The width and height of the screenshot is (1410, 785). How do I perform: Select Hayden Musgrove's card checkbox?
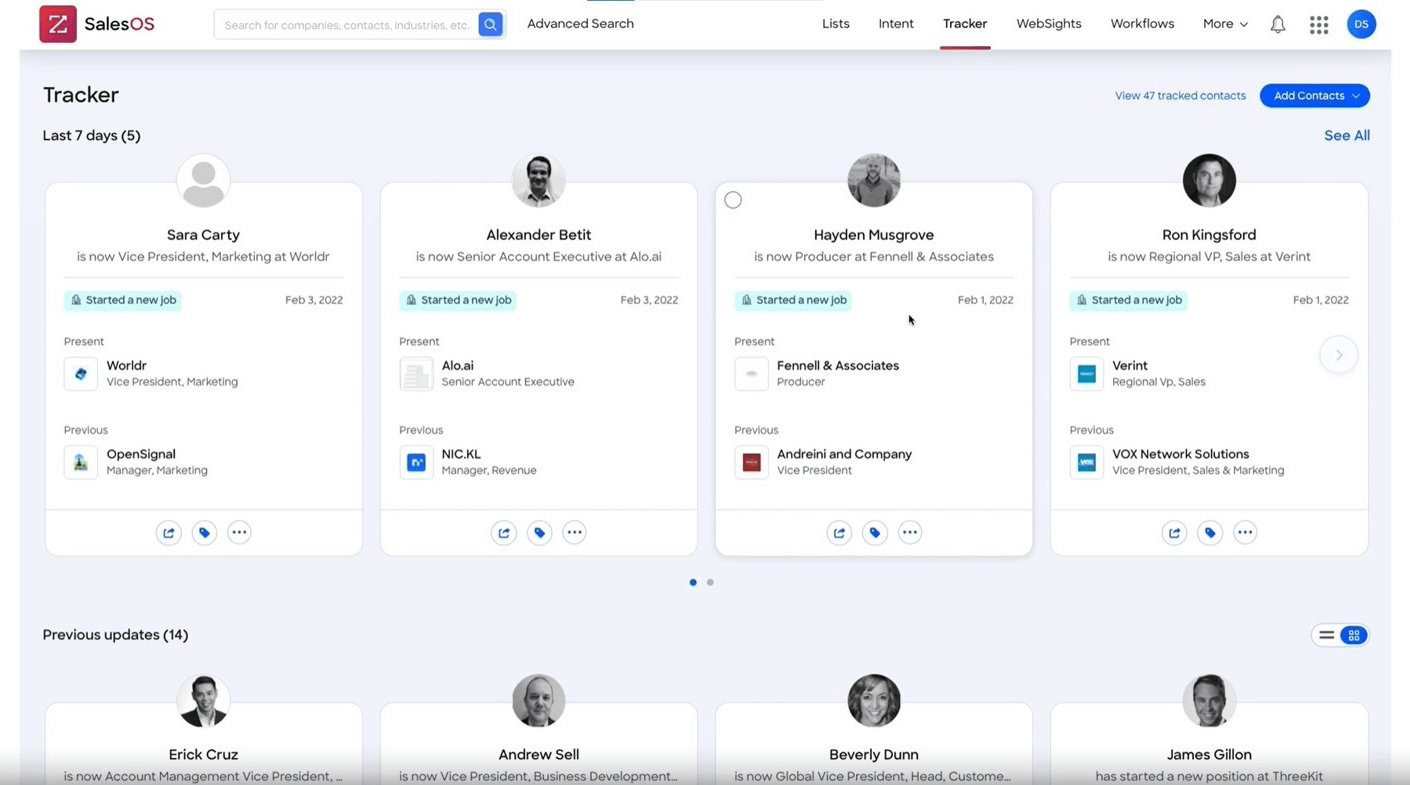[x=733, y=199]
